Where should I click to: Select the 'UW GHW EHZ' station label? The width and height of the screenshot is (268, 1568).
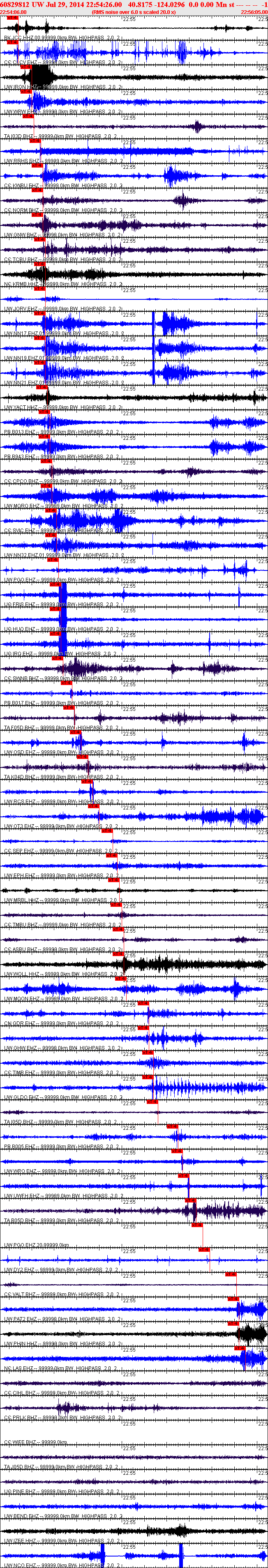[20, 1048]
